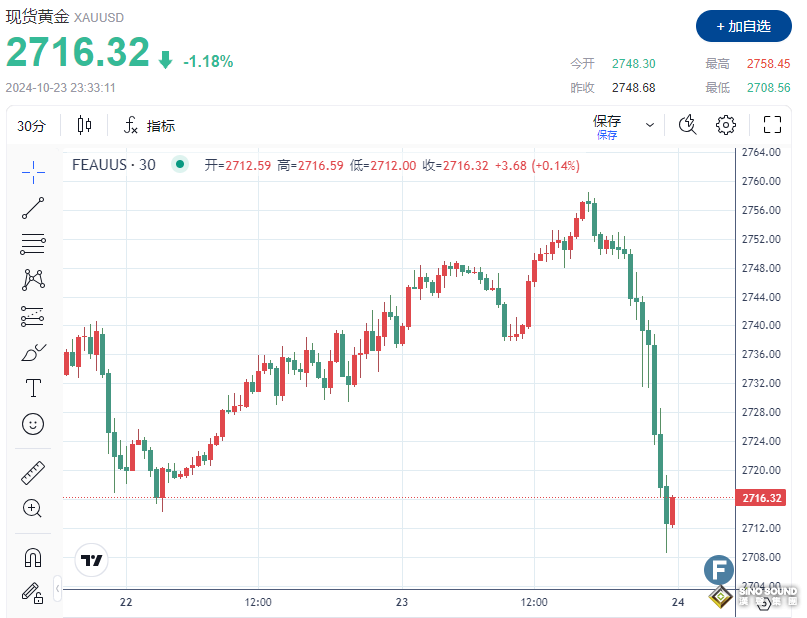Select the trend line drawing tool
This screenshot has width=807, height=618.
[x=32, y=207]
